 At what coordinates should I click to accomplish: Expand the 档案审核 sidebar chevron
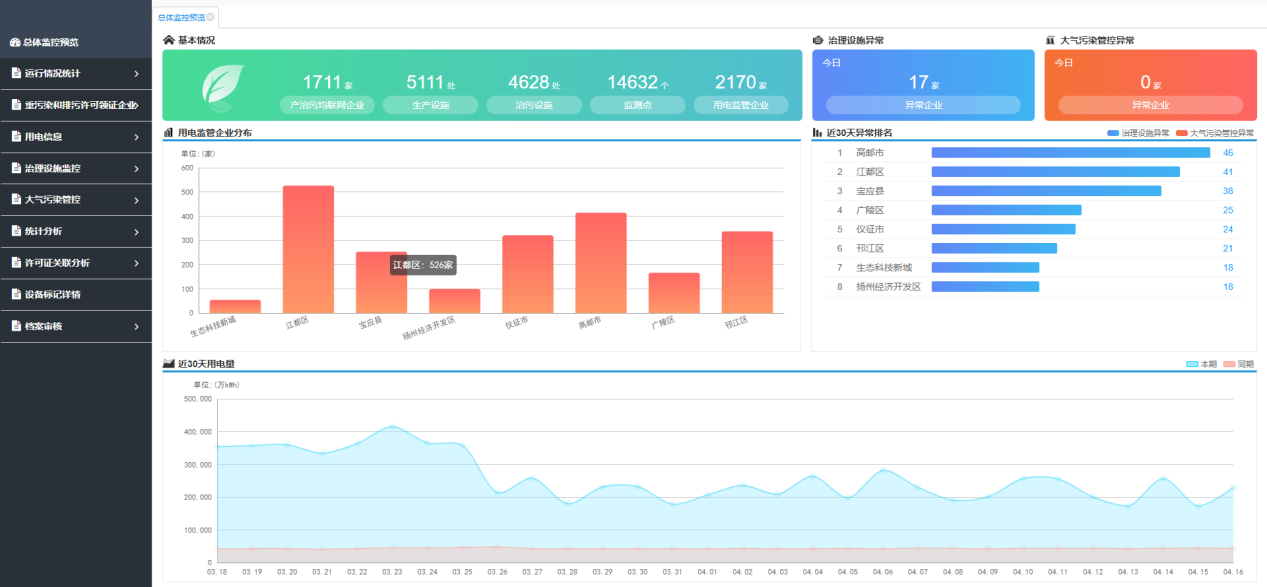pos(136,326)
